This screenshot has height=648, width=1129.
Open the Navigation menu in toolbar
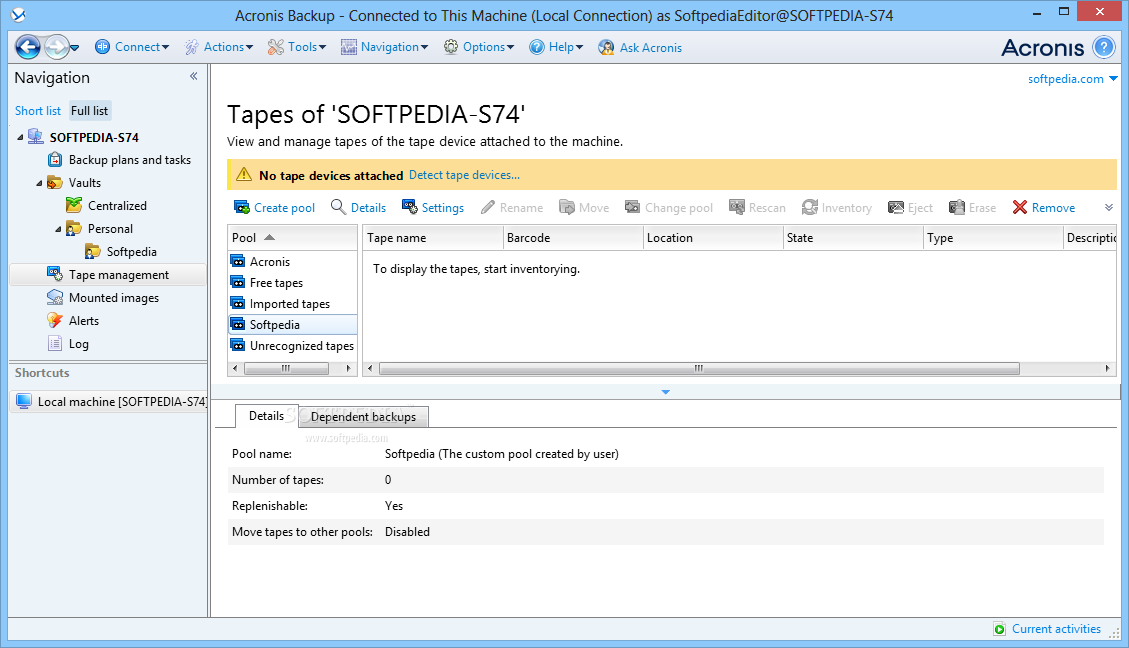pos(384,47)
